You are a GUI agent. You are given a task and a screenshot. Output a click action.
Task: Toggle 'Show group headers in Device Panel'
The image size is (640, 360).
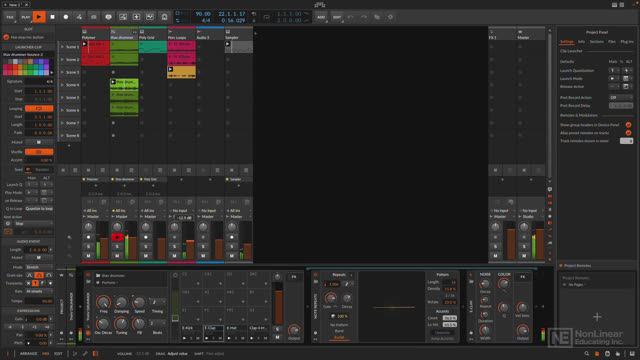(628, 125)
